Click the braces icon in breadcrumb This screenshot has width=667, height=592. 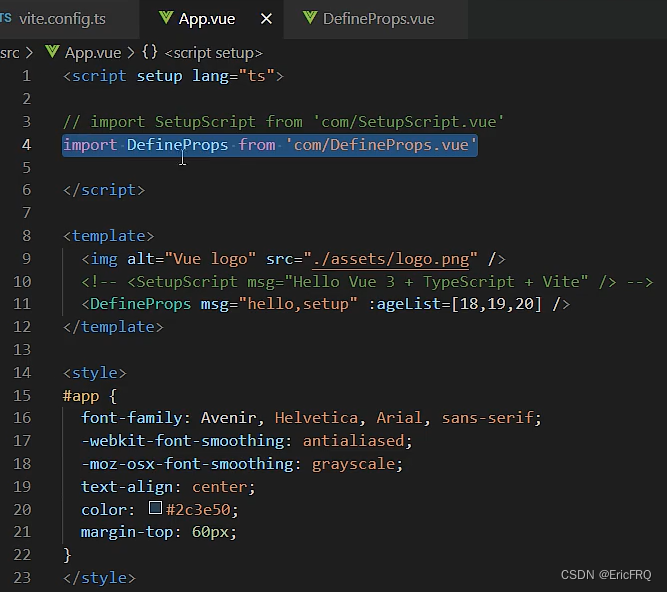click(x=149, y=52)
